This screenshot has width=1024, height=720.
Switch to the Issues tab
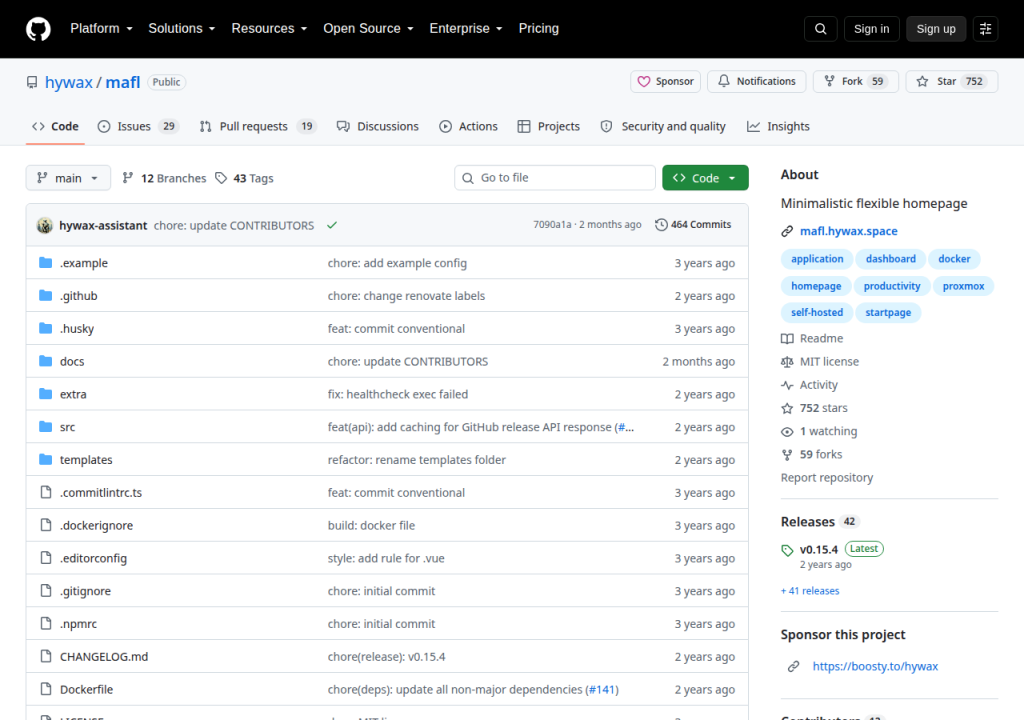click(x=138, y=127)
